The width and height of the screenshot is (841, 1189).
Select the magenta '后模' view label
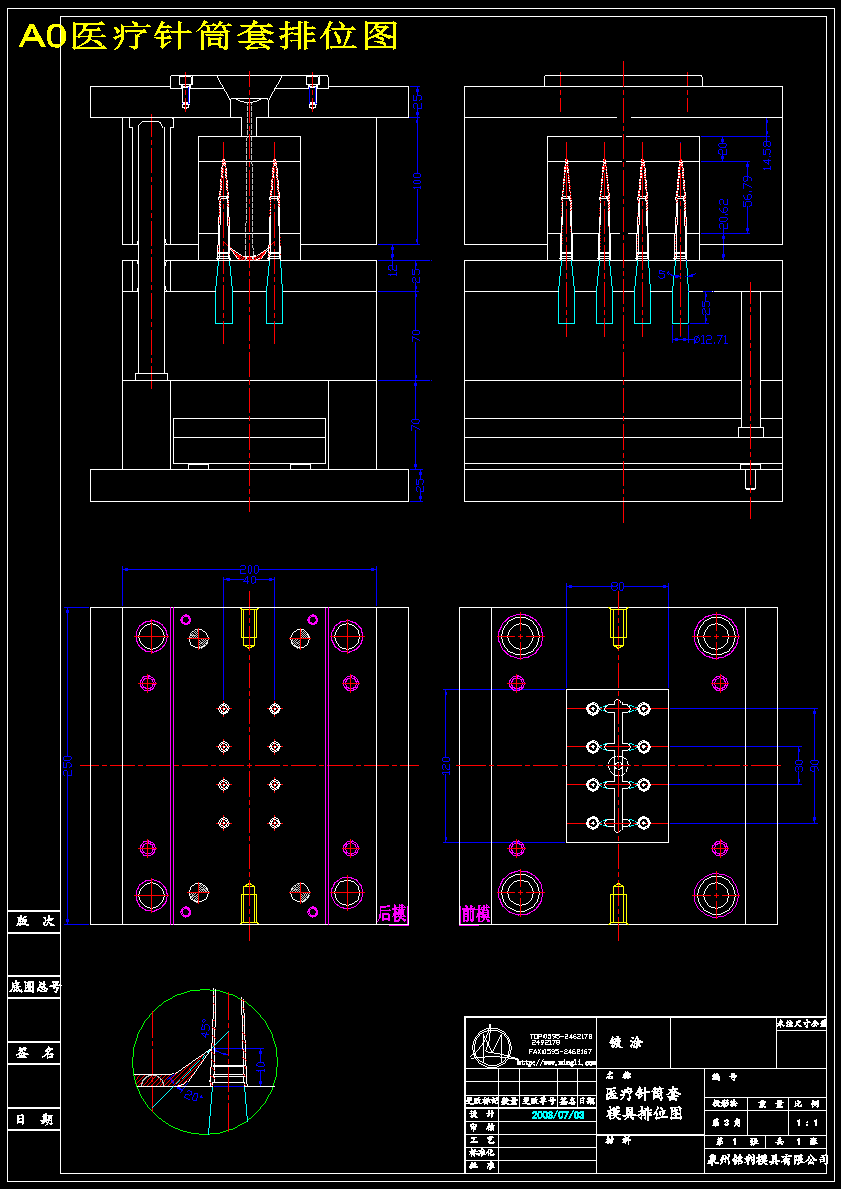coord(392,914)
